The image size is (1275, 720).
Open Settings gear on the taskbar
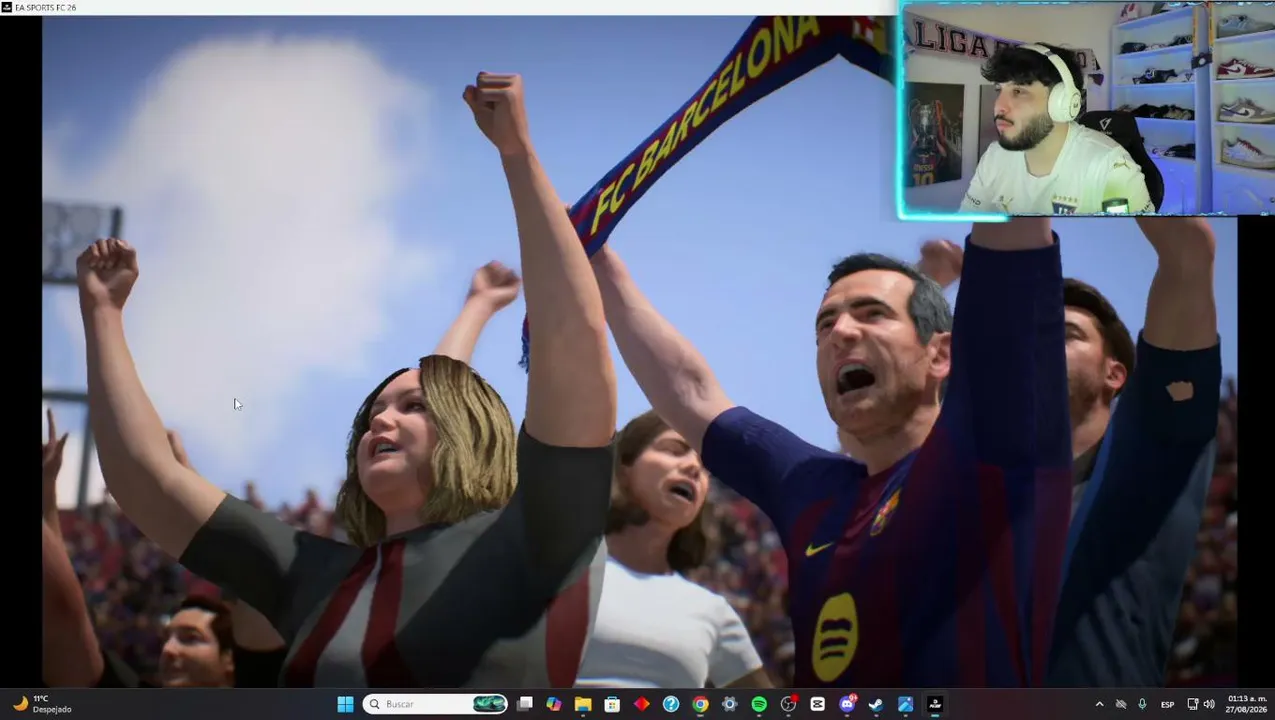click(x=729, y=704)
